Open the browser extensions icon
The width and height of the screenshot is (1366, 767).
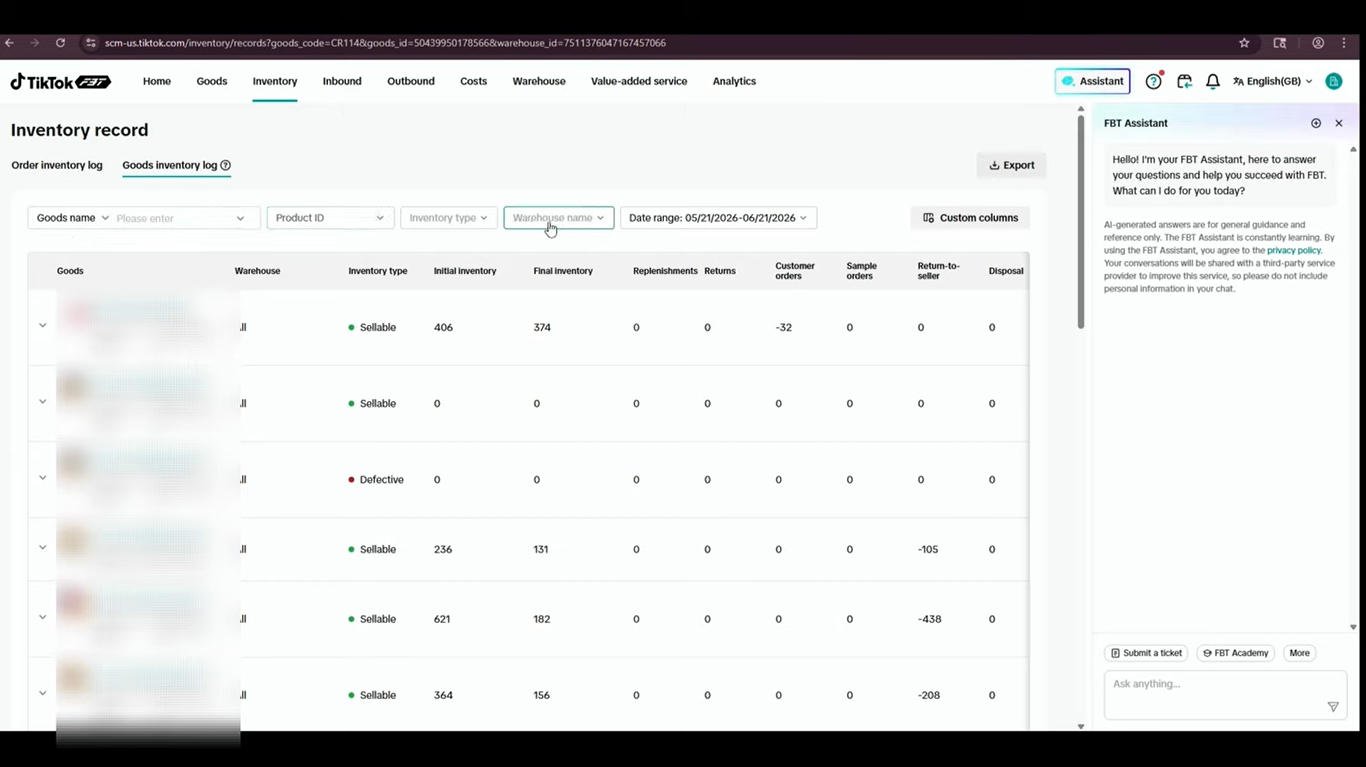[x=1280, y=43]
